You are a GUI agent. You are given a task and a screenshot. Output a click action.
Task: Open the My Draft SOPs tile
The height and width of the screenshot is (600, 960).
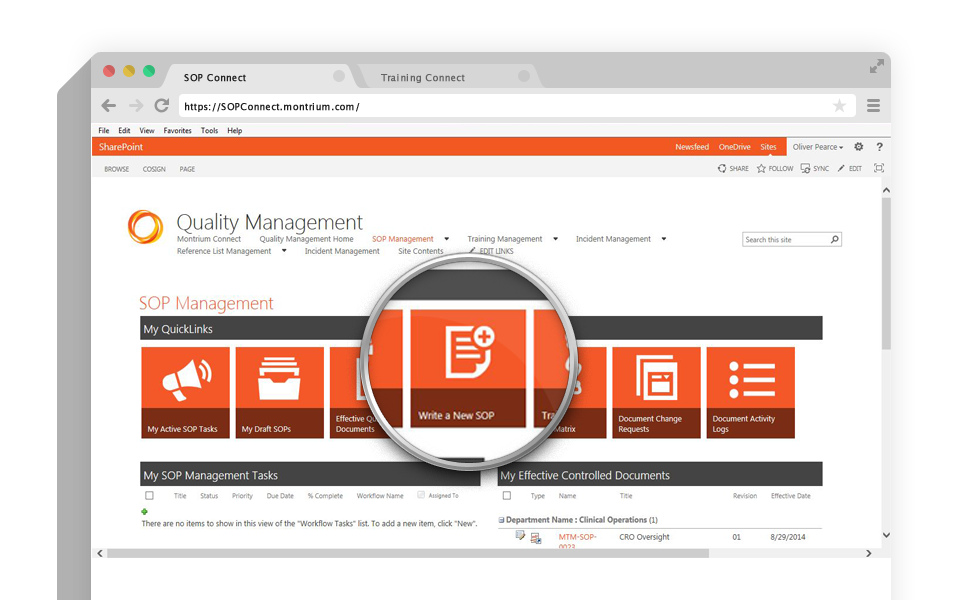pos(280,392)
